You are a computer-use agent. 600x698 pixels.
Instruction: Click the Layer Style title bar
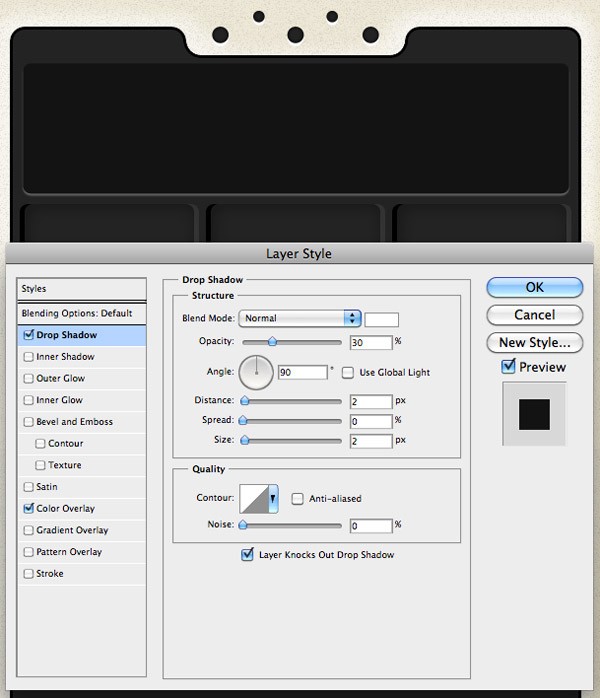[x=299, y=253]
